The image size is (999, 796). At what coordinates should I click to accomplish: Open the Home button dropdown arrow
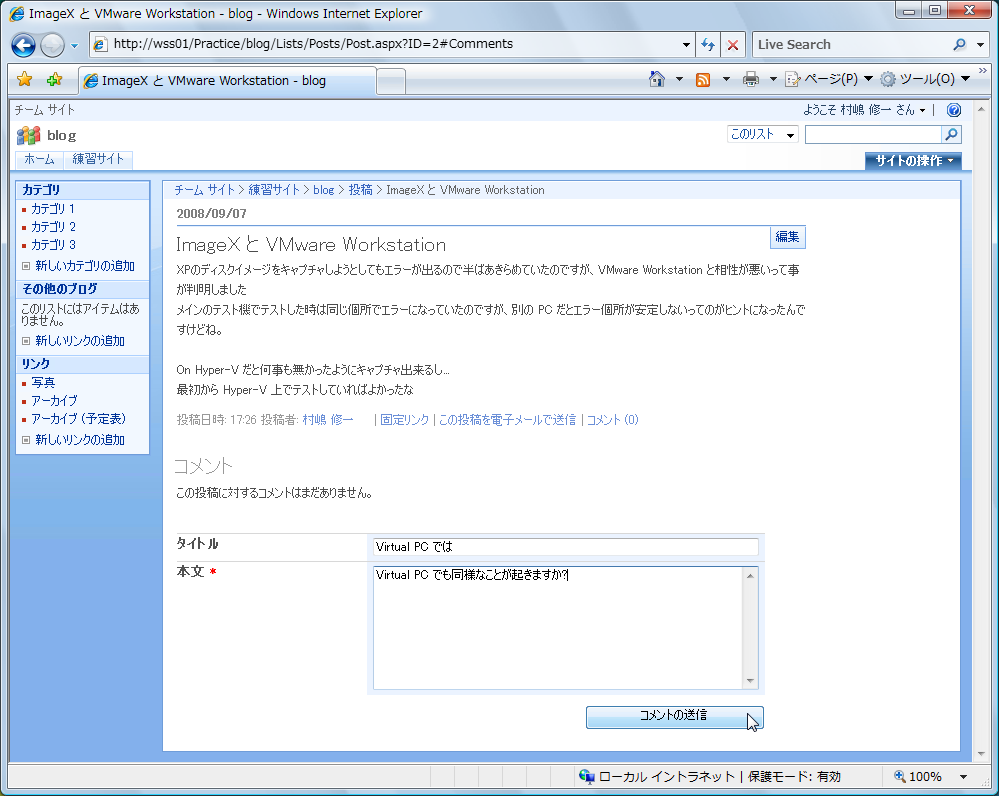[x=679, y=79]
